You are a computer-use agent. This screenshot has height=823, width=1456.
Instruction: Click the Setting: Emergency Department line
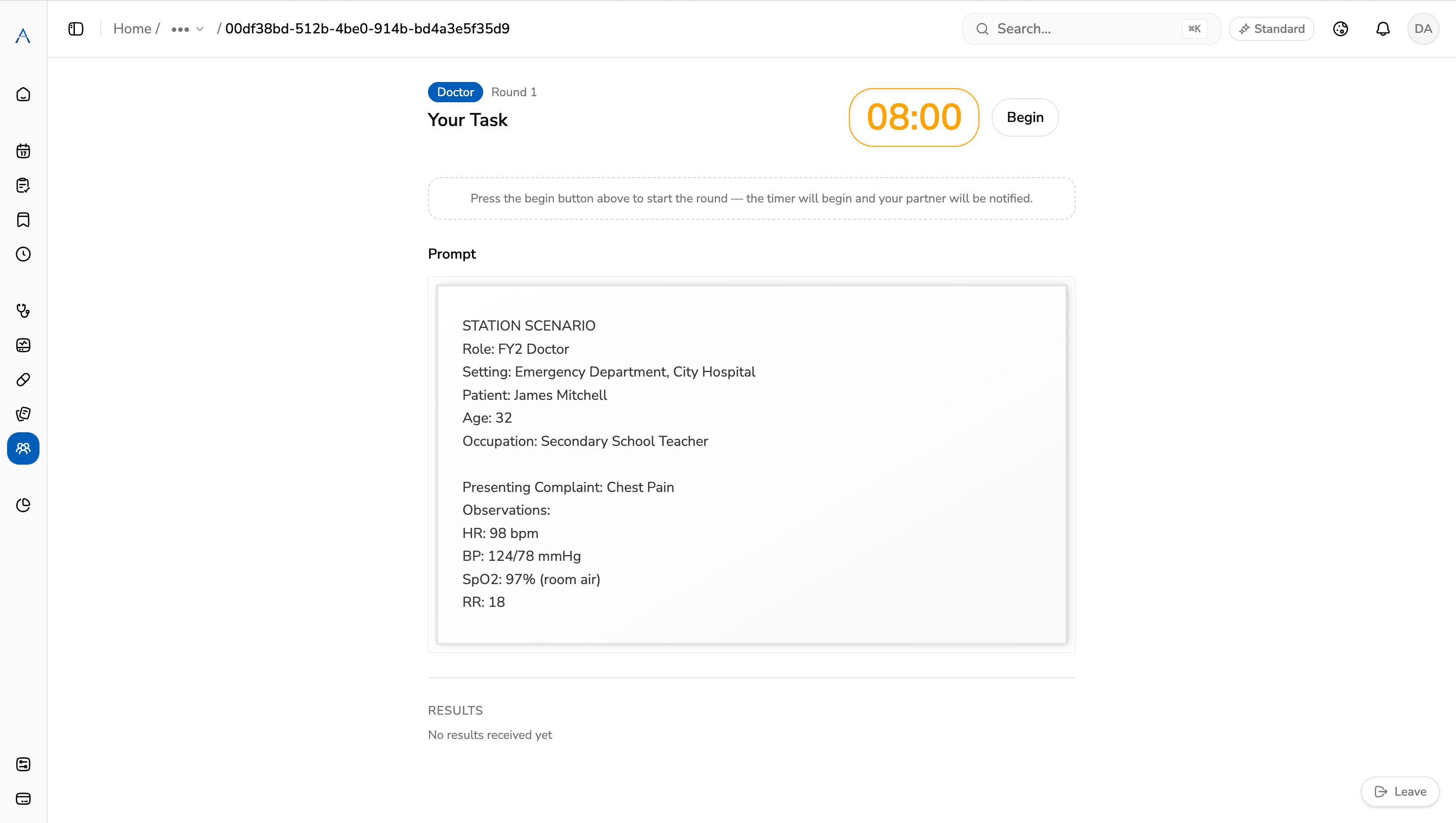tap(609, 372)
